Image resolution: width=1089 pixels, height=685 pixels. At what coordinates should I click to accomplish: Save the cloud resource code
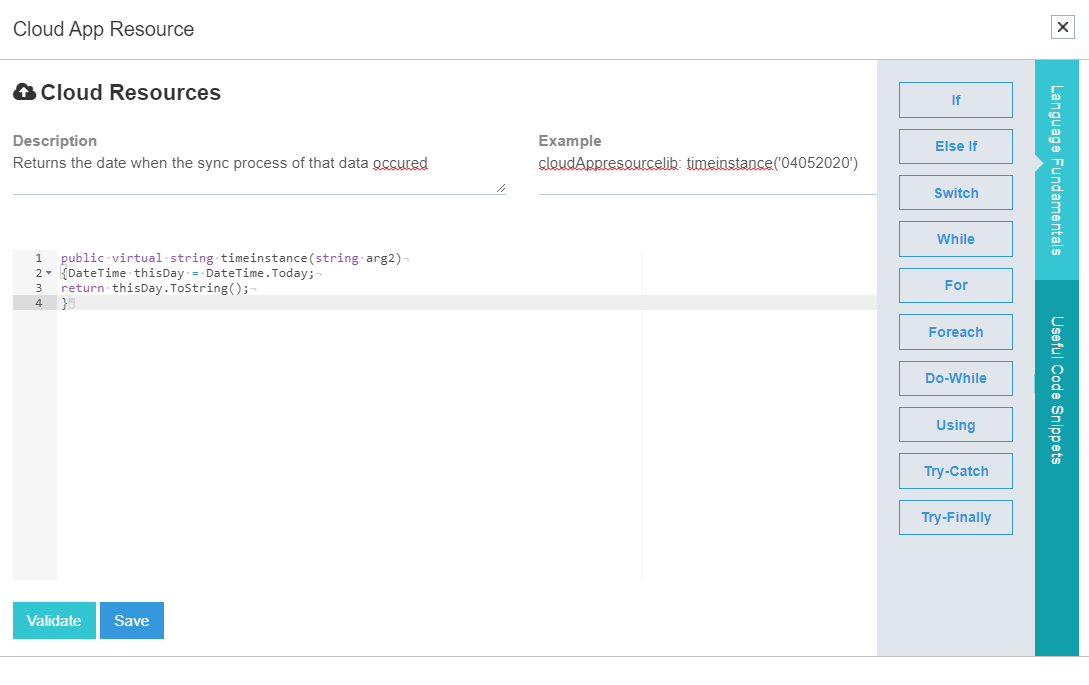click(131, 620)
